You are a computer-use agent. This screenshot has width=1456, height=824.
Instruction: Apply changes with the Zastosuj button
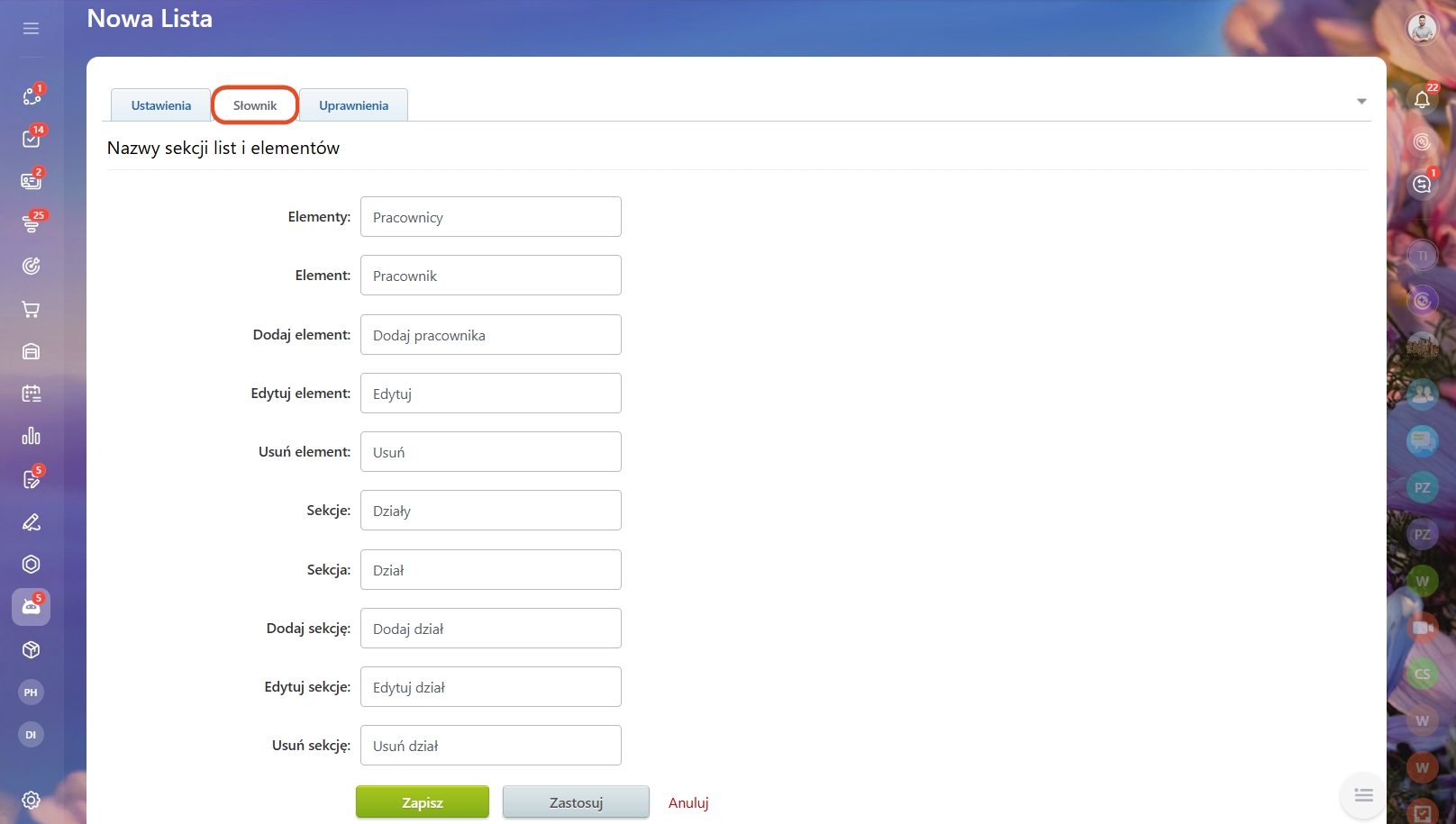[x=576, y=802]
